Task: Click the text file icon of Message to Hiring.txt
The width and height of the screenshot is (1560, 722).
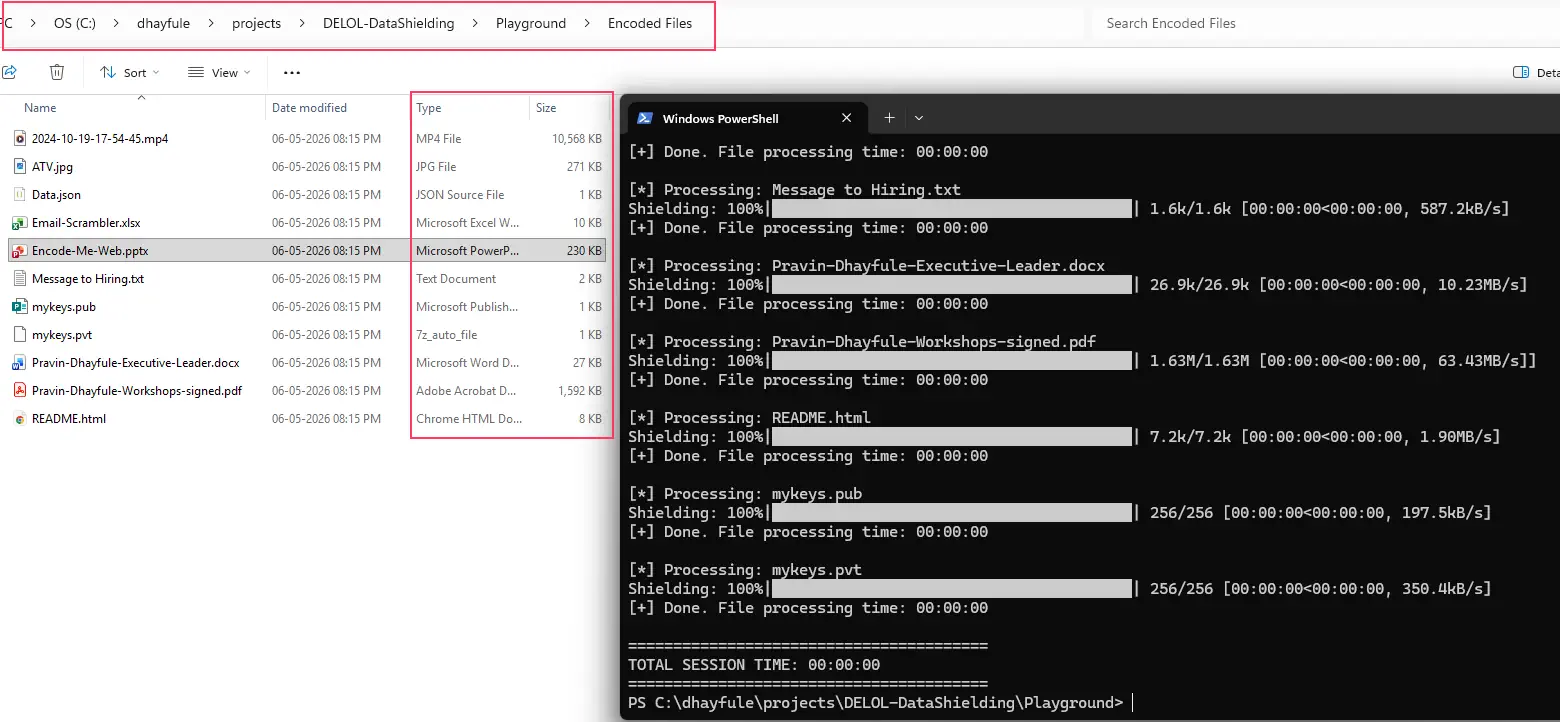Action: click(19, 279)
